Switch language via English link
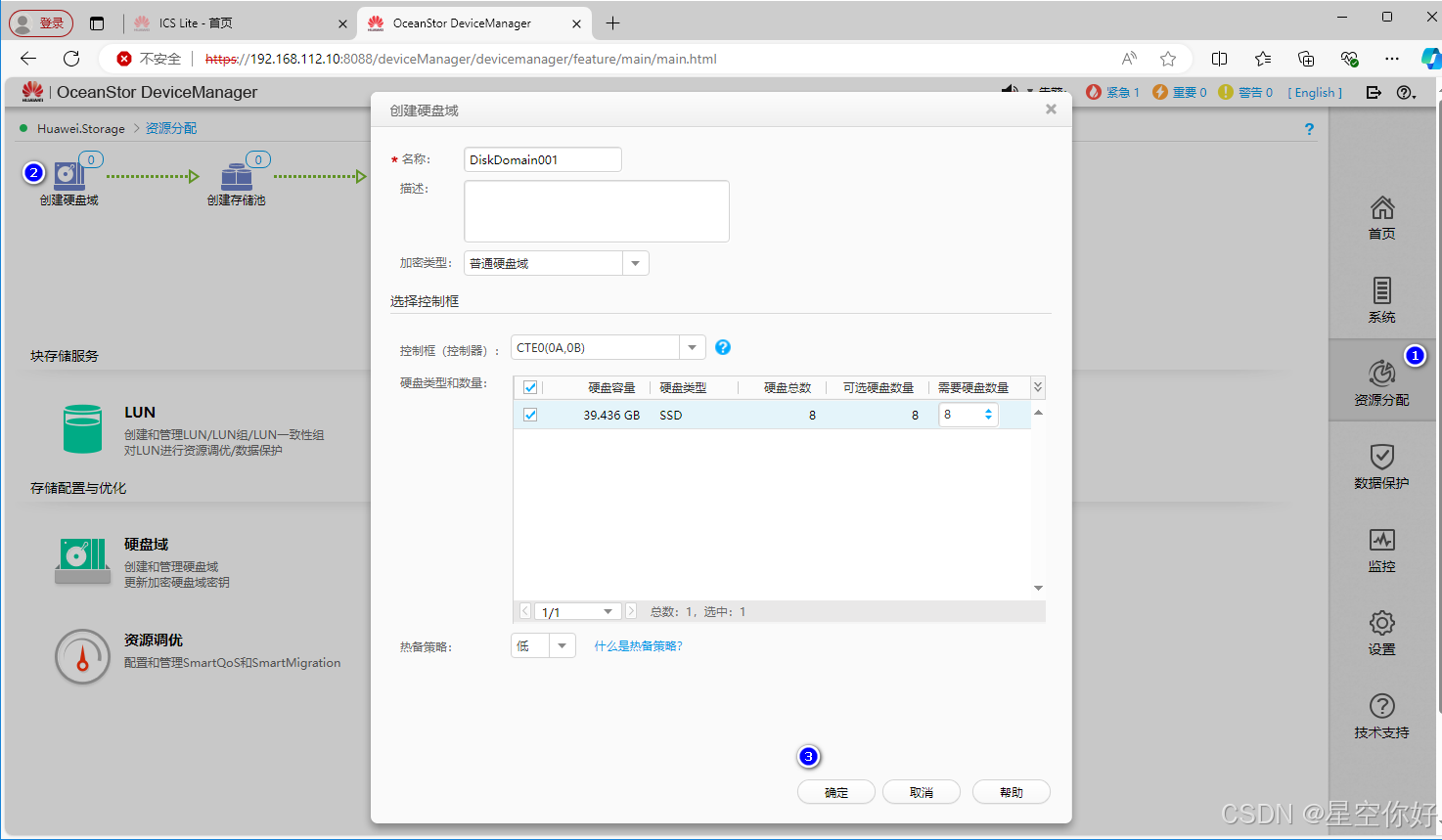The image size is (1442, 840). pyautogui.click(x=1315, y=93)
